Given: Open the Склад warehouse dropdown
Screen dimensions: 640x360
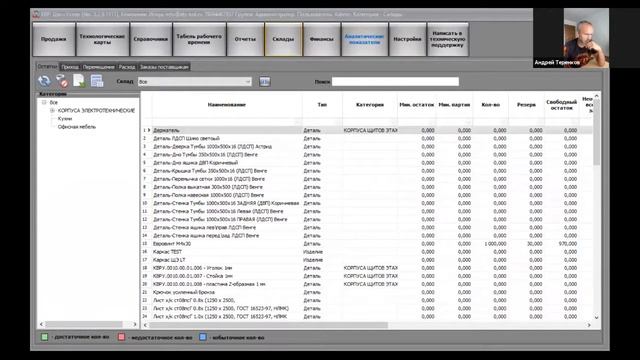Looking at the screenshot, I should coord(195,82).
